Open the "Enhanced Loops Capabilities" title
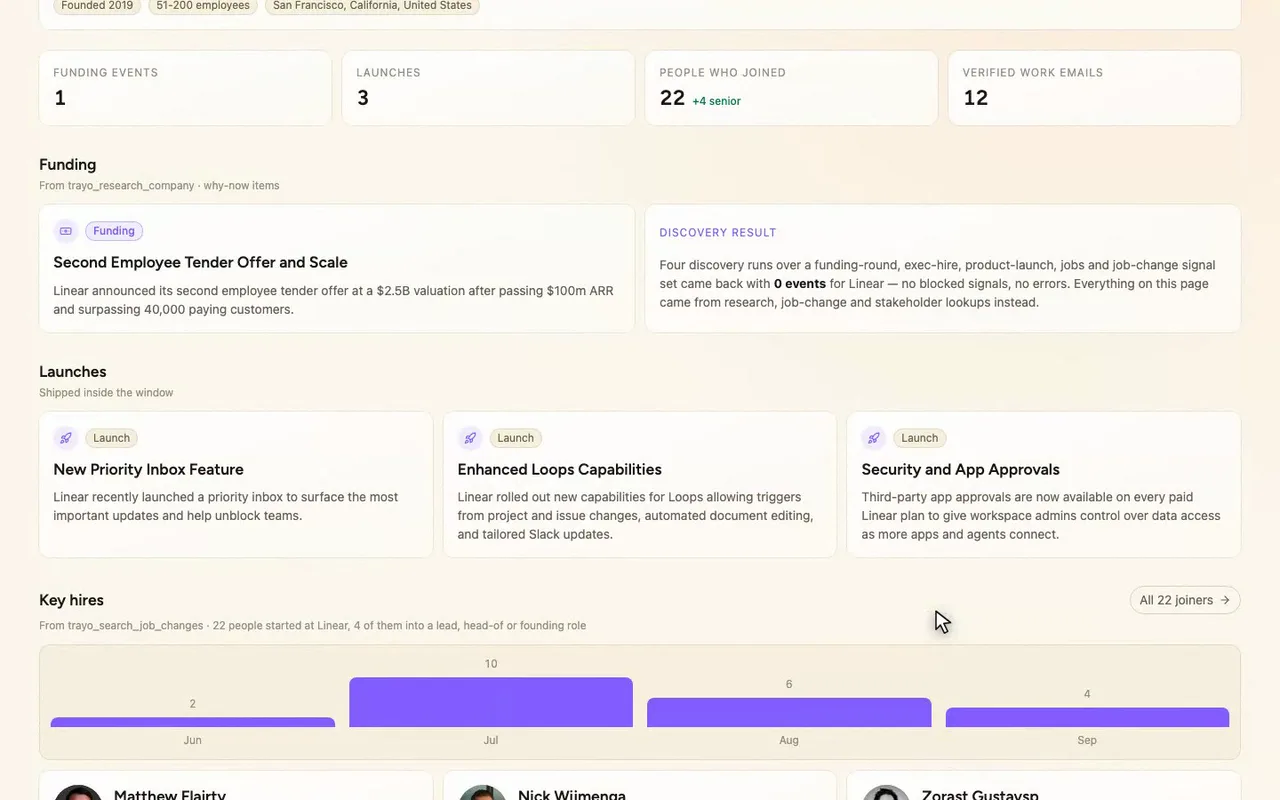Image resolution: width=1280 pixels, height=800 pixels. [559, 469]
